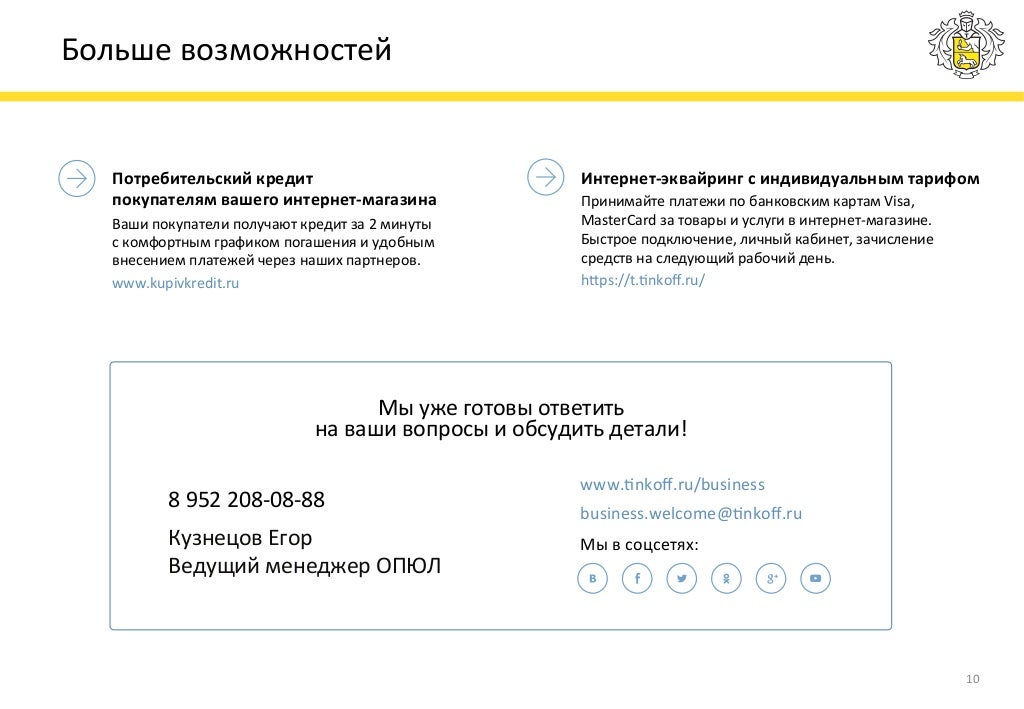Click line about Visa bank card payments
Screen dimensions: 1024x709
point(748,201)
